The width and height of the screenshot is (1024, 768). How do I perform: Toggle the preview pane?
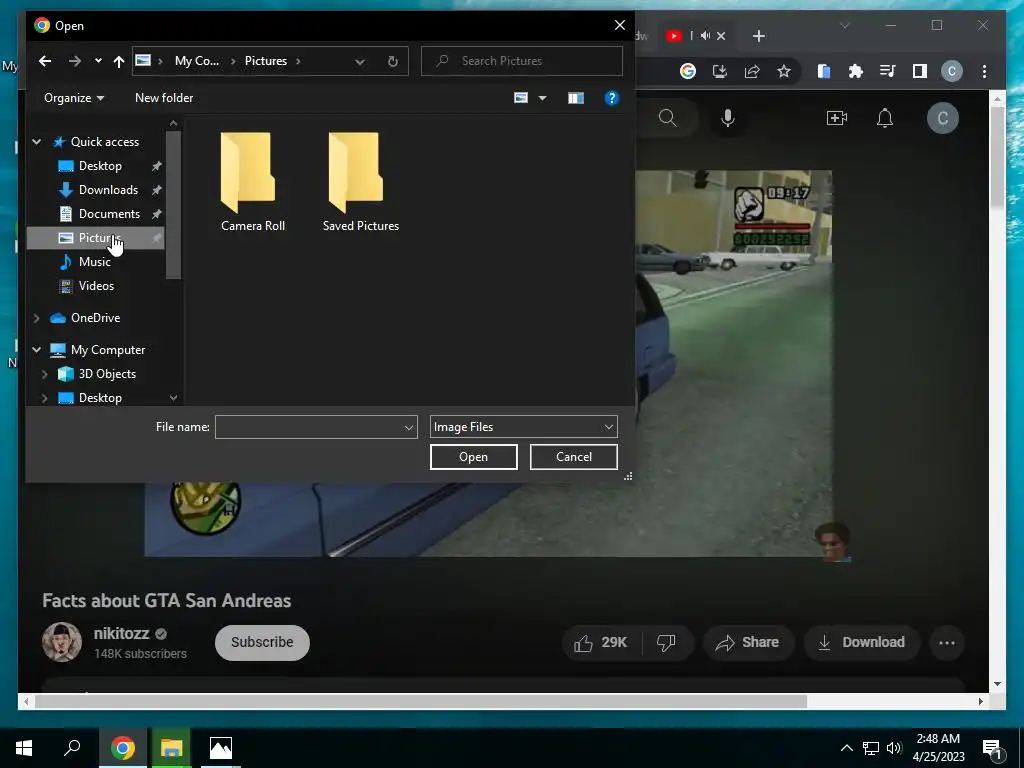575,98
